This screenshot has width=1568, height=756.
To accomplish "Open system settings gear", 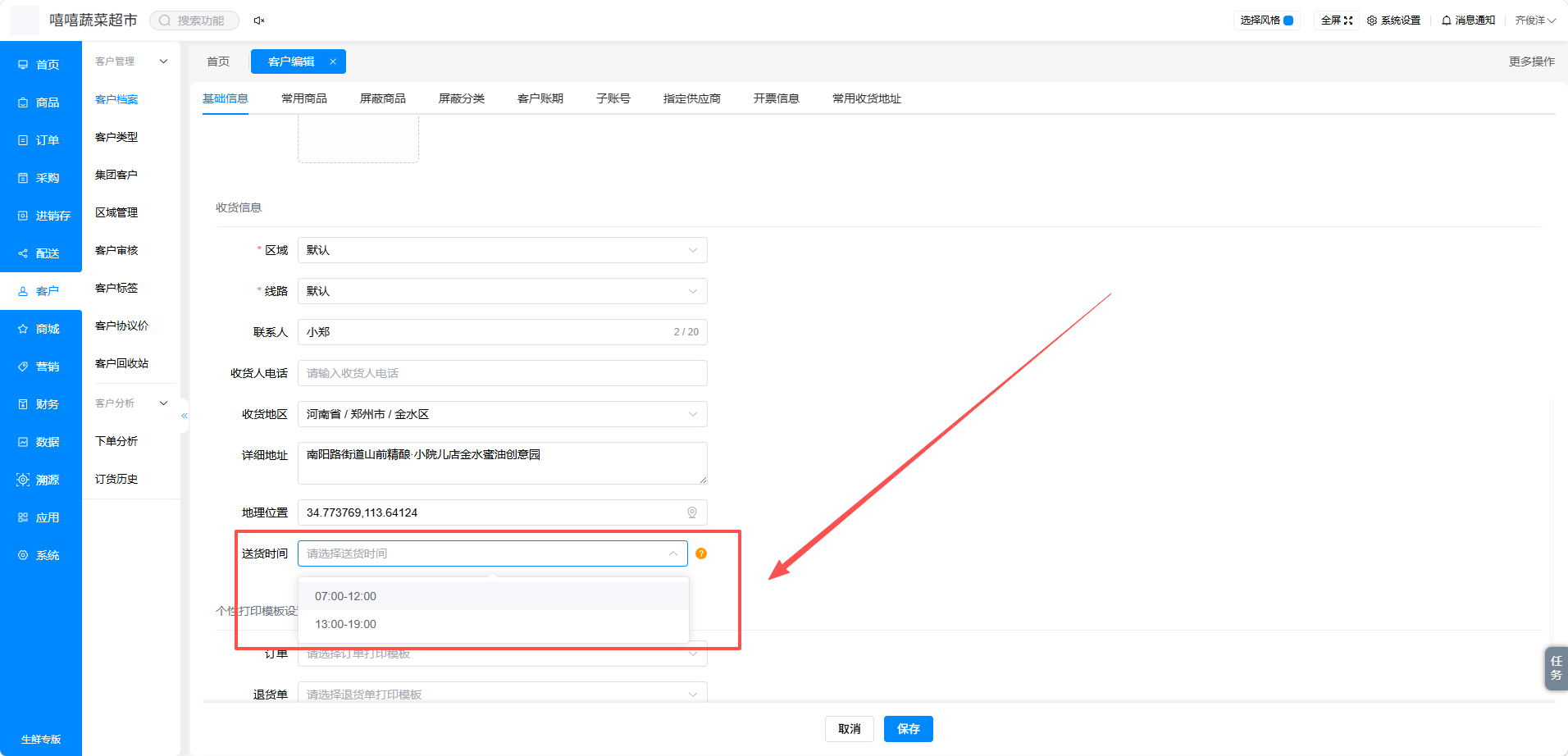I will click(x=1372, y=20).
